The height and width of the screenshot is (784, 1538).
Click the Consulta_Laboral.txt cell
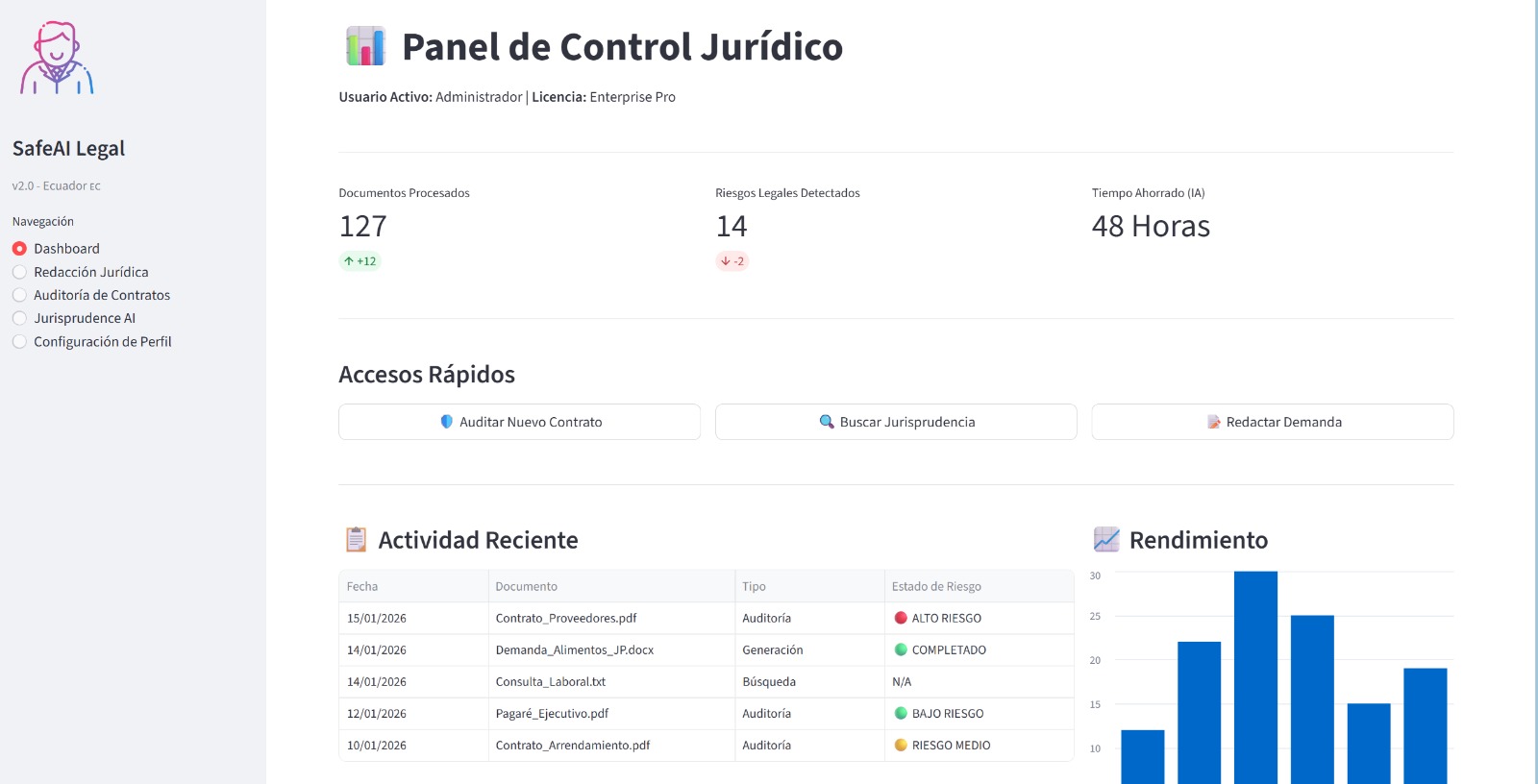click(x=611, y=681)
